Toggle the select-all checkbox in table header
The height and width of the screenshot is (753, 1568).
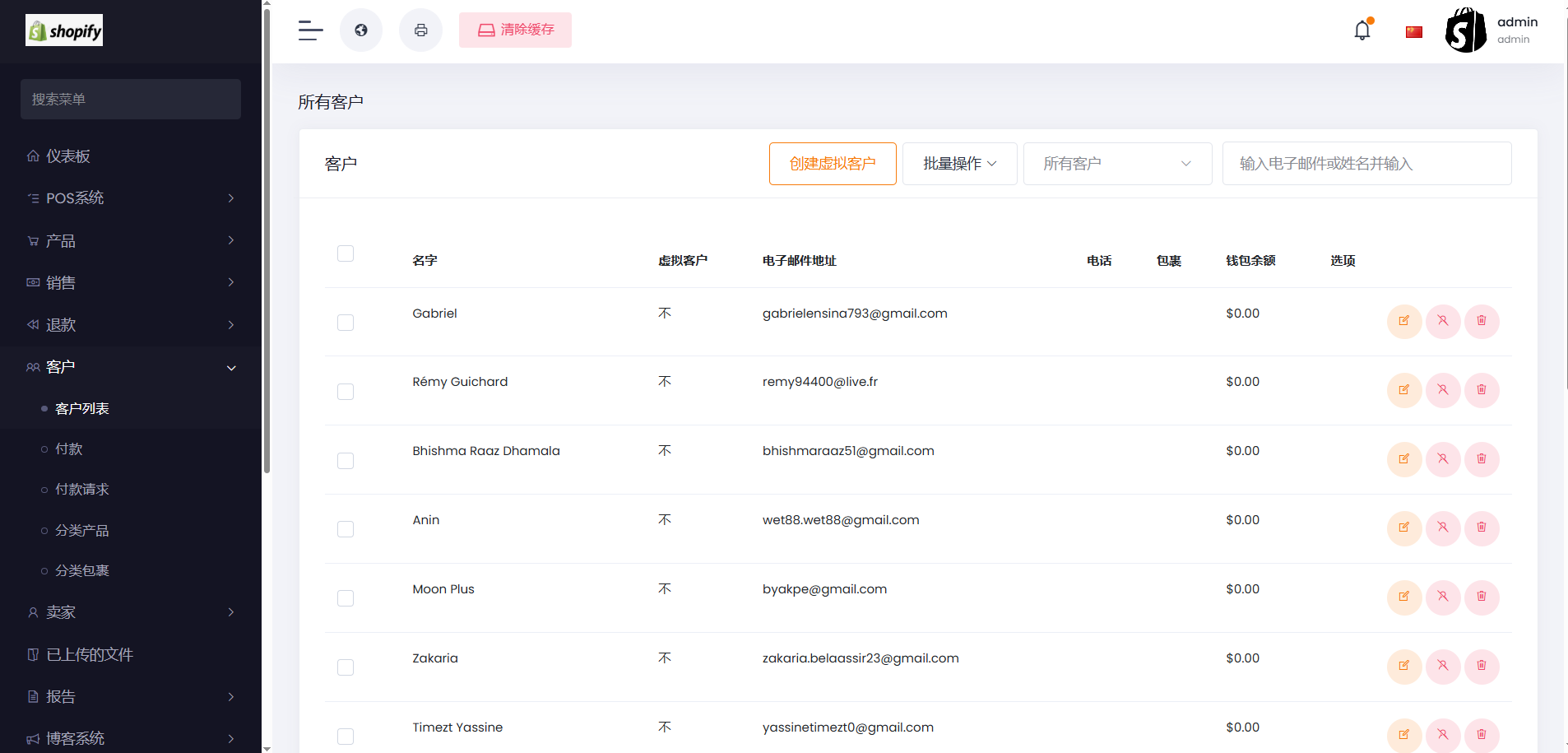point(346,253)
